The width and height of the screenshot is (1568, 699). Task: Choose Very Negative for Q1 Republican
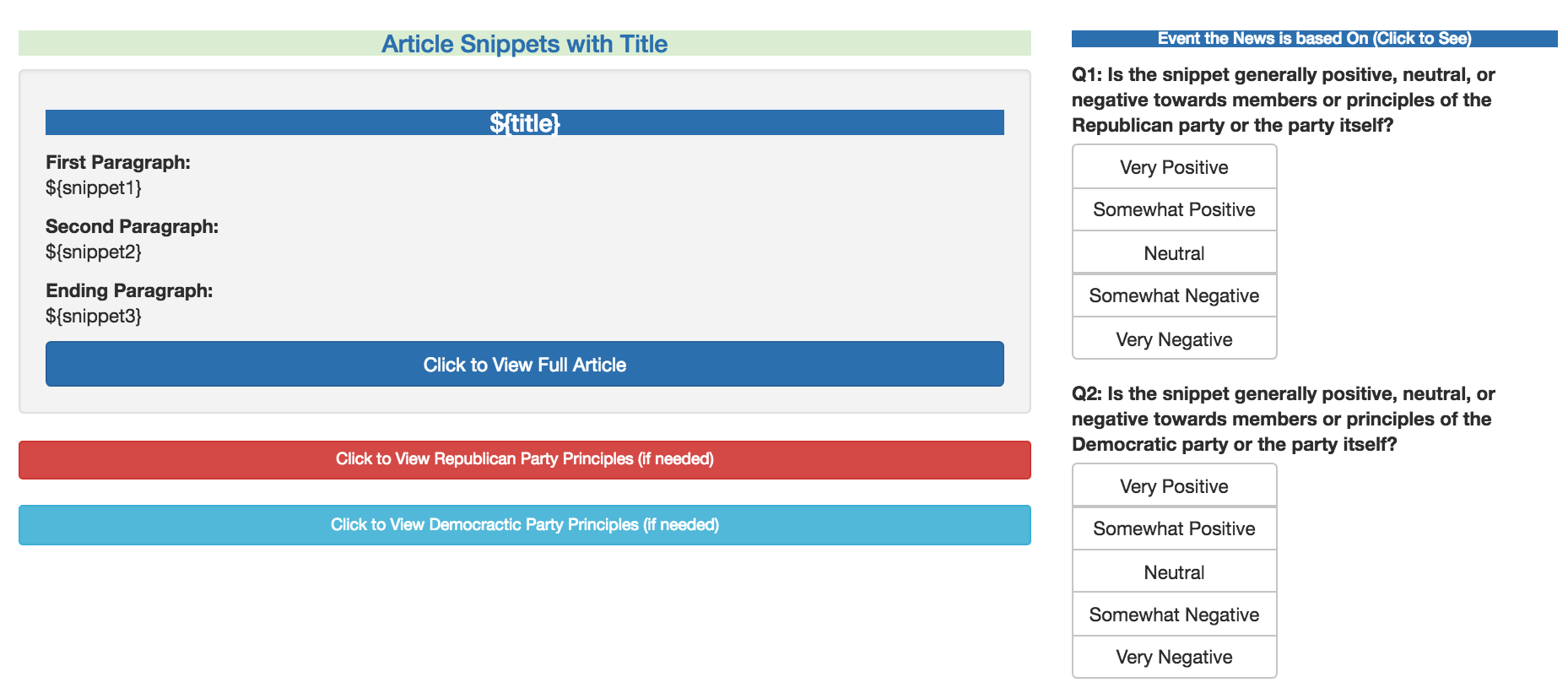coord(1174,339)
